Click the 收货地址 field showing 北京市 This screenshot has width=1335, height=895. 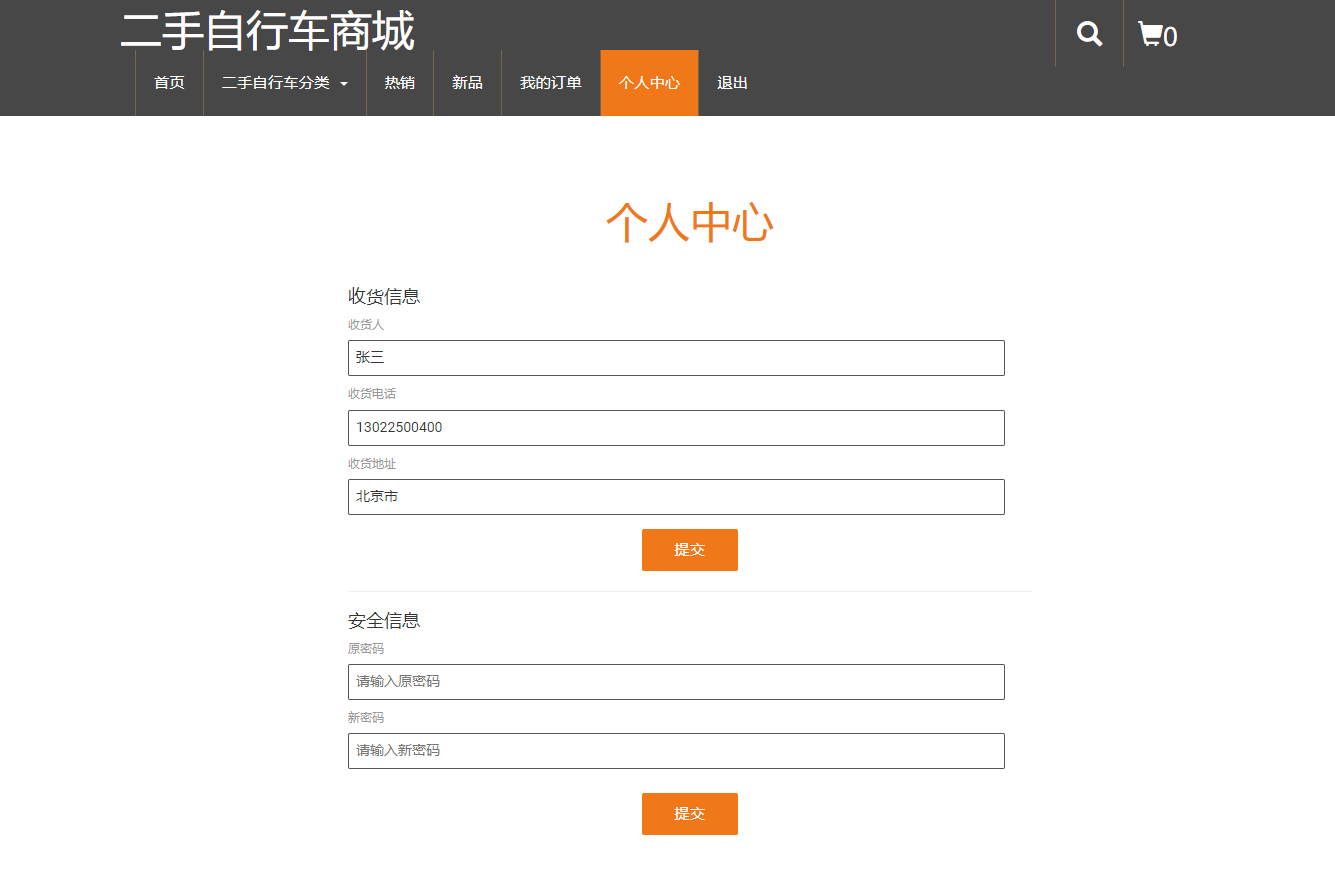[675, 496]
